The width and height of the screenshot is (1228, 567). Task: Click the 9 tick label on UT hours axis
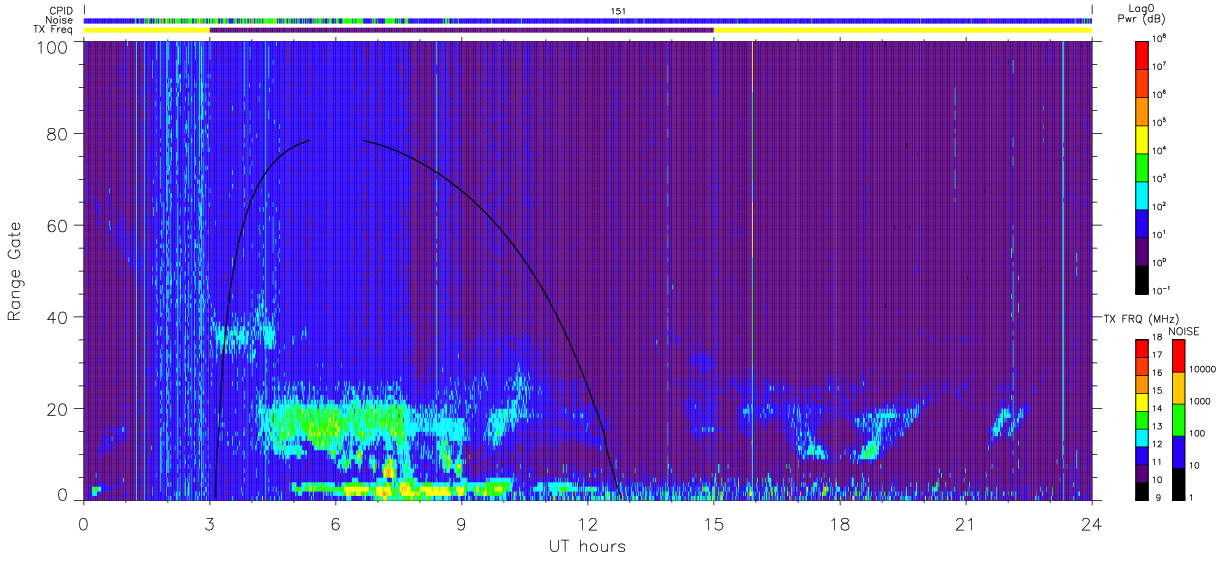click(x=462, y=523)
